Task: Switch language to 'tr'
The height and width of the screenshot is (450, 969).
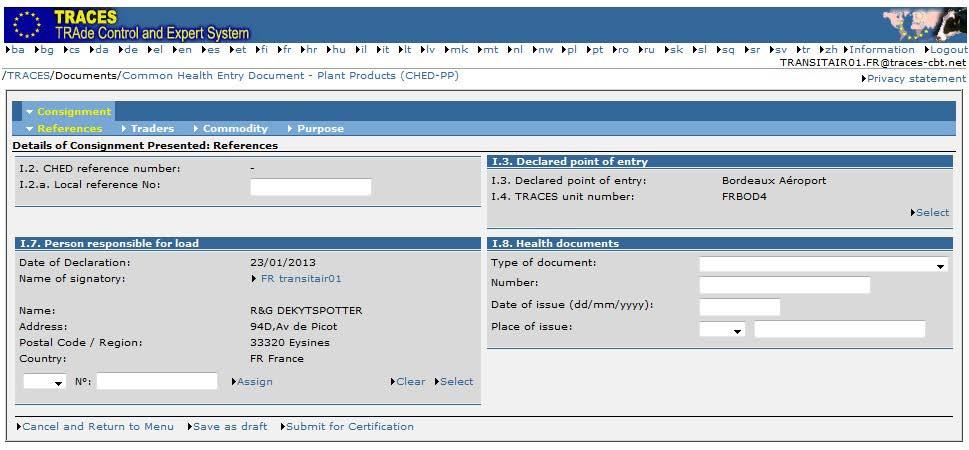Action: [803, 50]
